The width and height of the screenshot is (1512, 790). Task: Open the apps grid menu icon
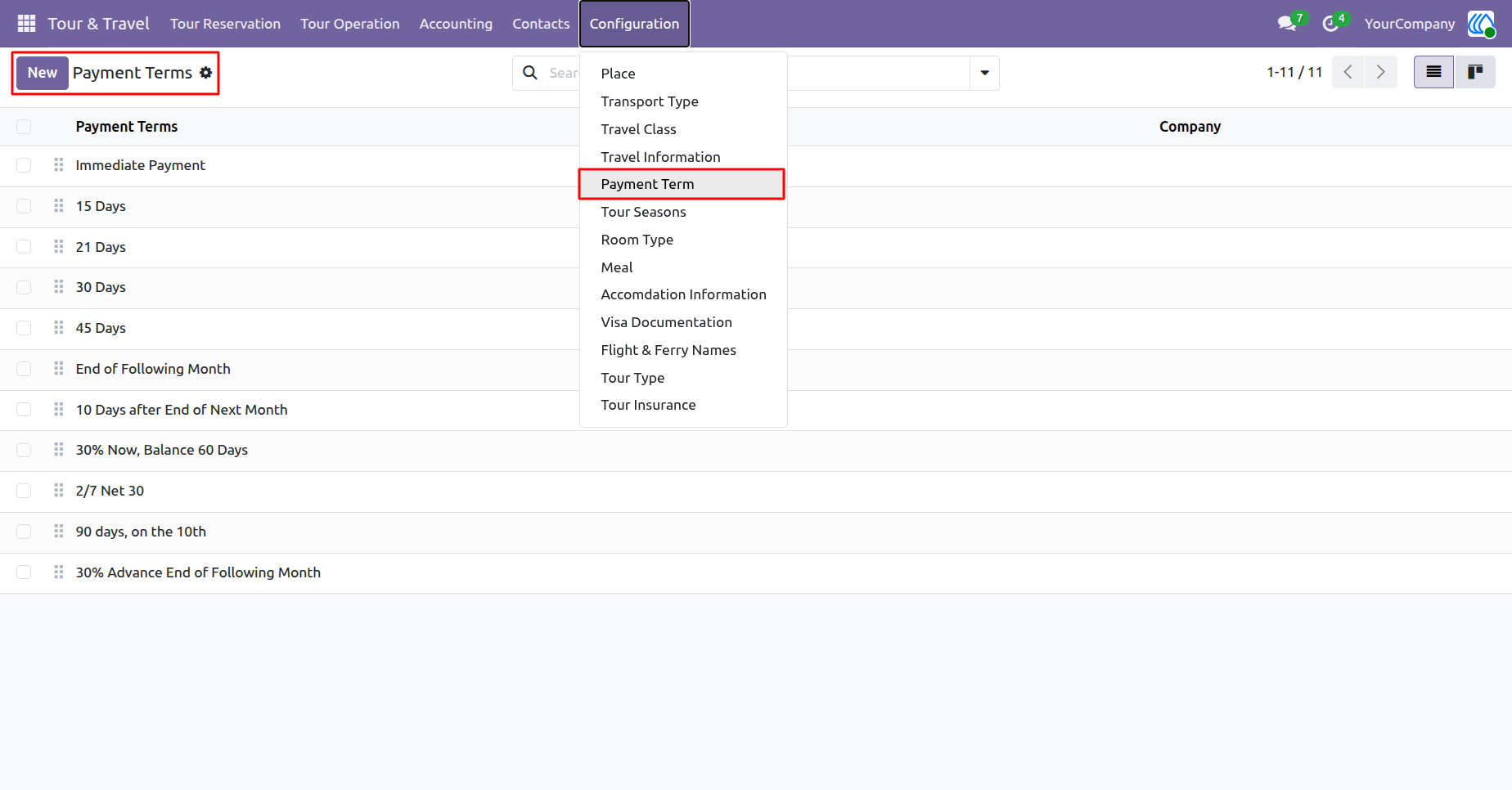(x=26, y=24)
